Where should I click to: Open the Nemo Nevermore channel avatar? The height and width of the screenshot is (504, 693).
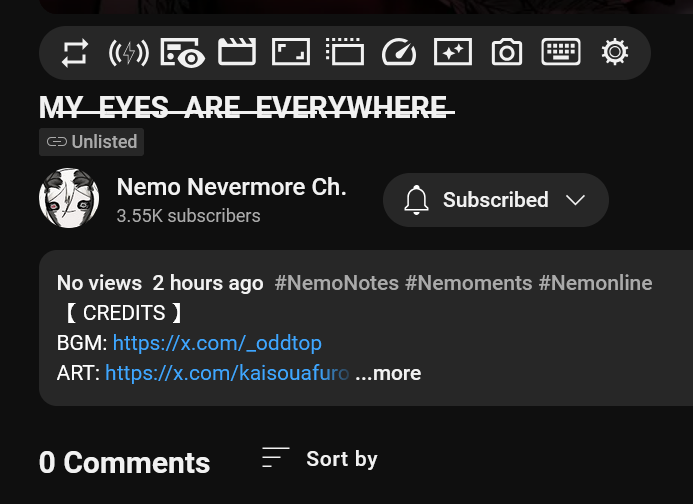point(69,198)
